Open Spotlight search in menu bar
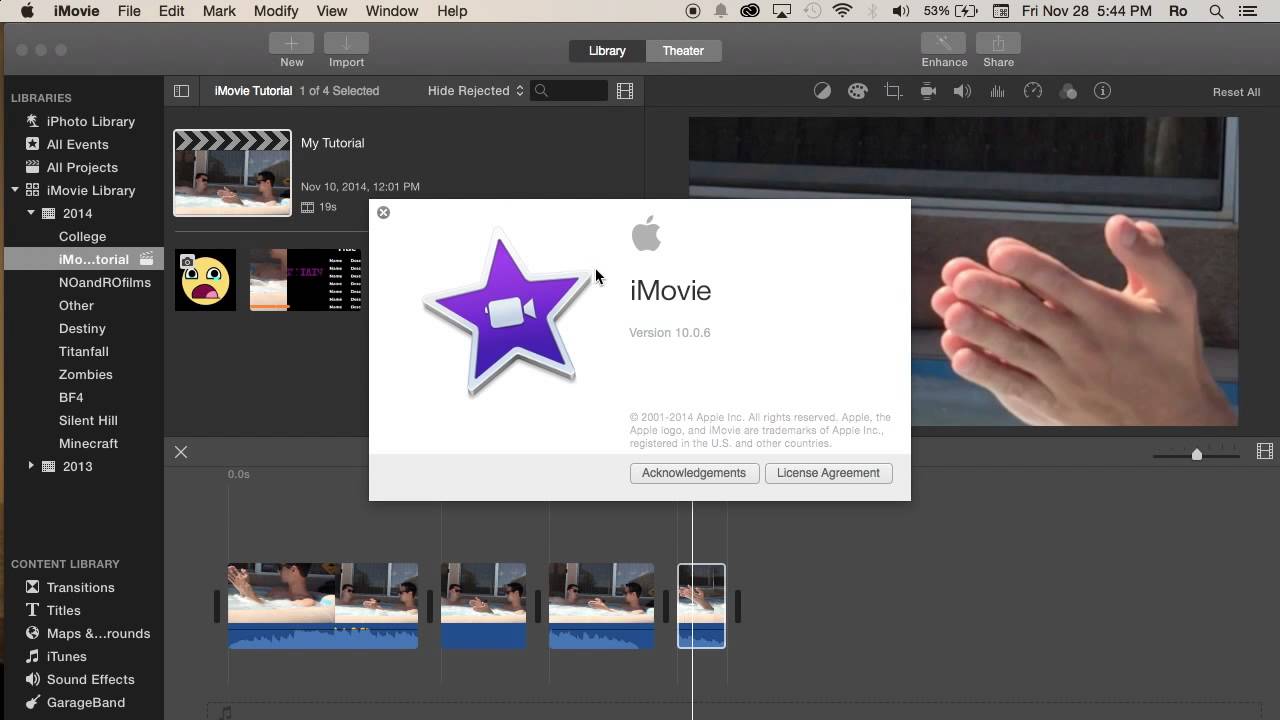 [x=1216, y=11]
